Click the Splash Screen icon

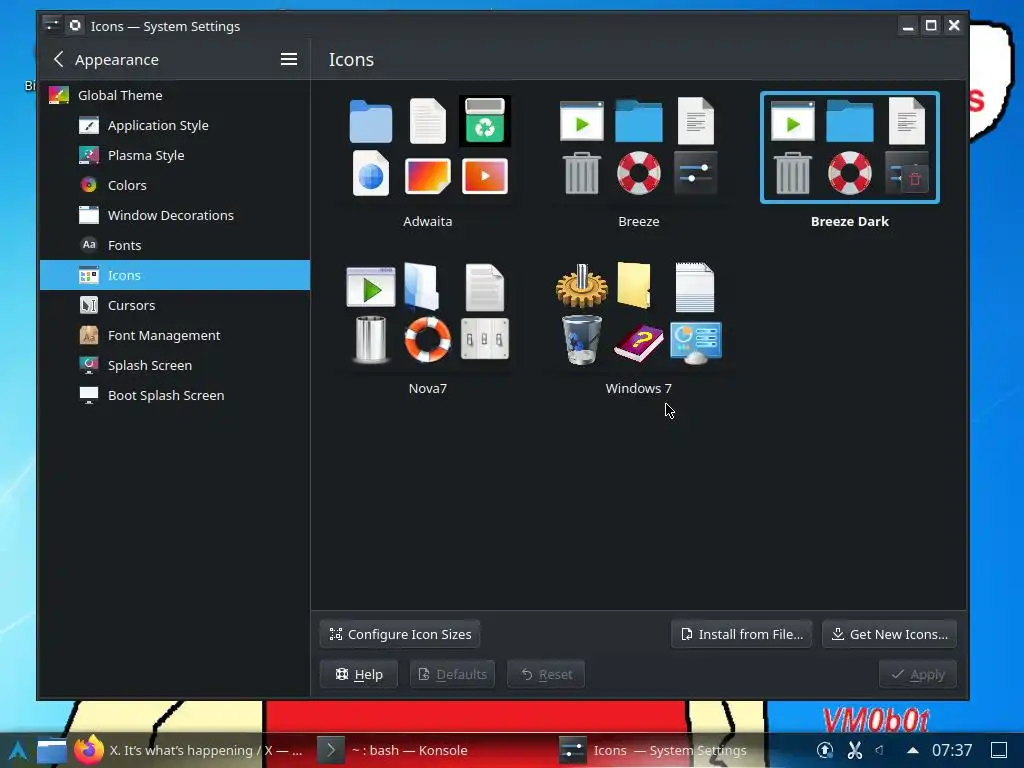tap(89, 365)
